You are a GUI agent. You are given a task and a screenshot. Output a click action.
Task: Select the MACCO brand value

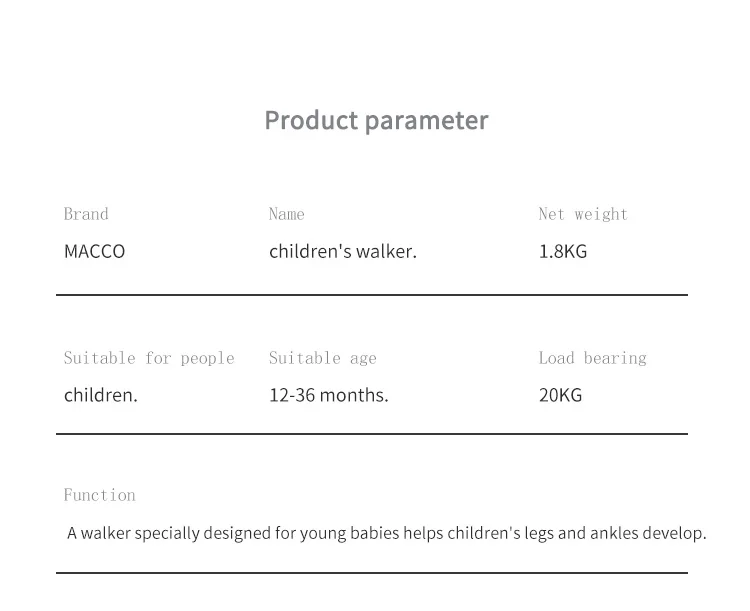tap(94, 251)
